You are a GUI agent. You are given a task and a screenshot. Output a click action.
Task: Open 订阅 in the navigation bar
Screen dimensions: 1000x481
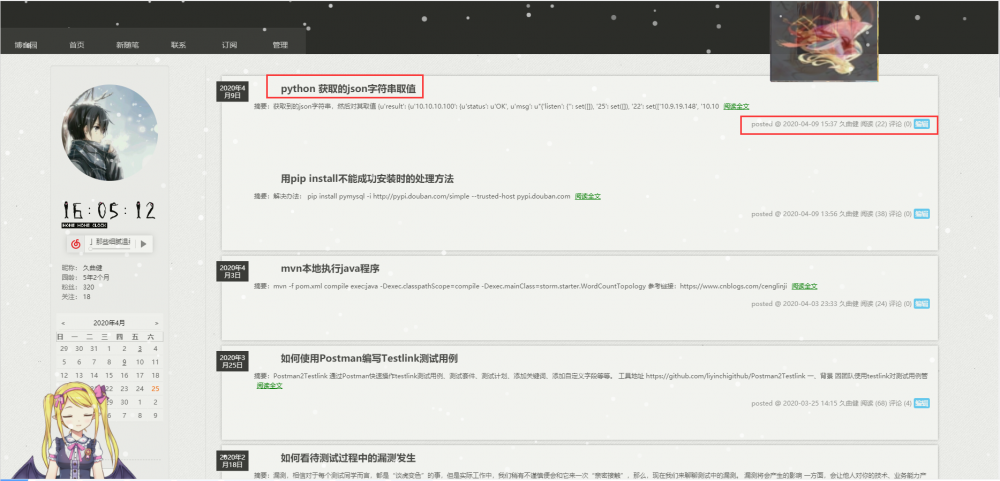(230, 45)
